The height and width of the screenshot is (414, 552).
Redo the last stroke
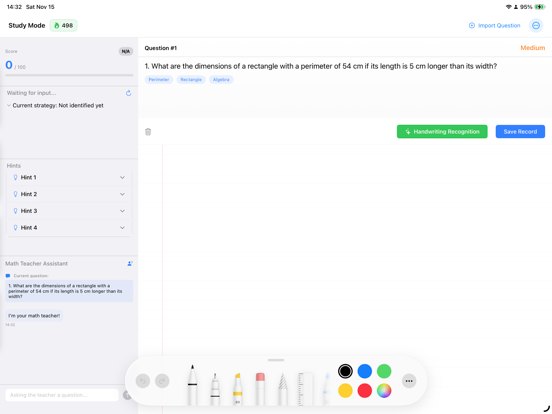(x=162, y=381)
